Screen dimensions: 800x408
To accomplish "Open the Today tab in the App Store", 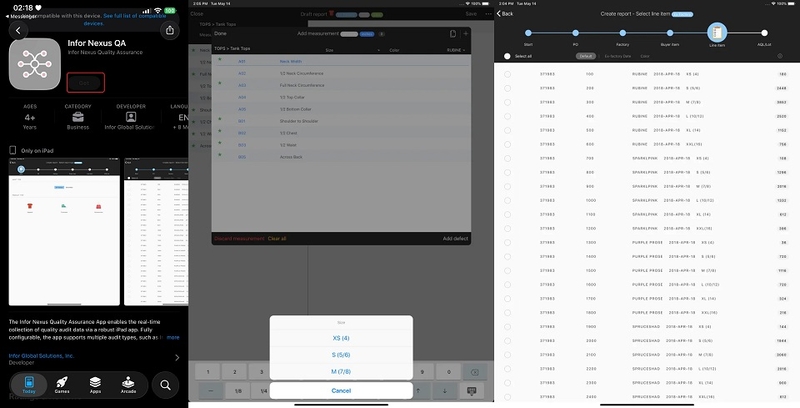I will point(29,385).
